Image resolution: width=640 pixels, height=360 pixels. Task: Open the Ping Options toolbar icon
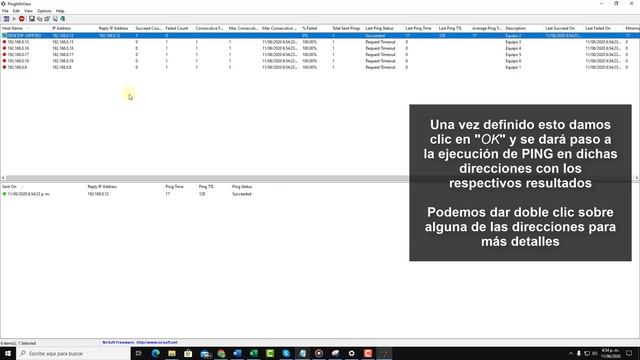click(x=6, y=19)
